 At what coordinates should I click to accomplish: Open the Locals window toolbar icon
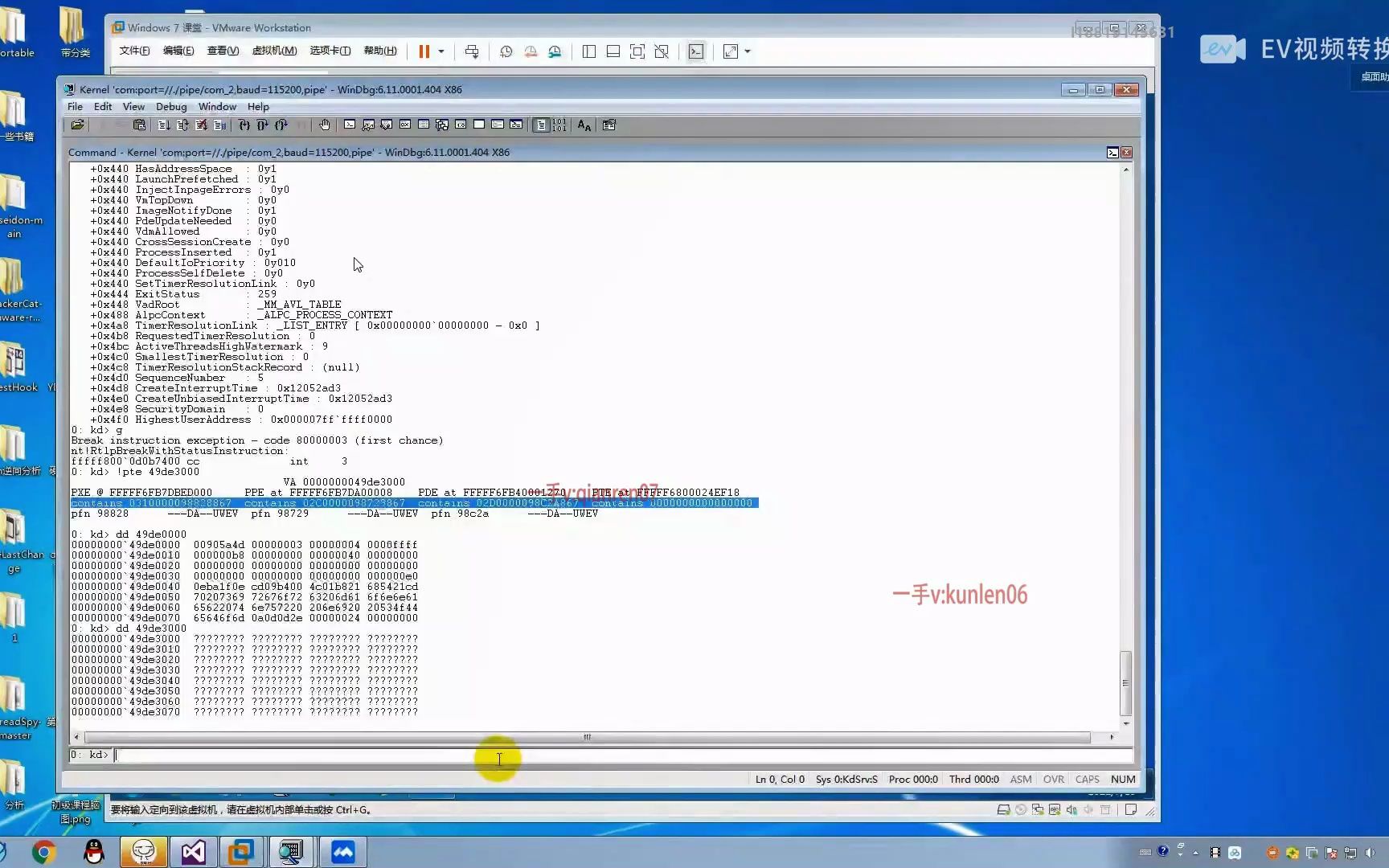tap(387, 125)
